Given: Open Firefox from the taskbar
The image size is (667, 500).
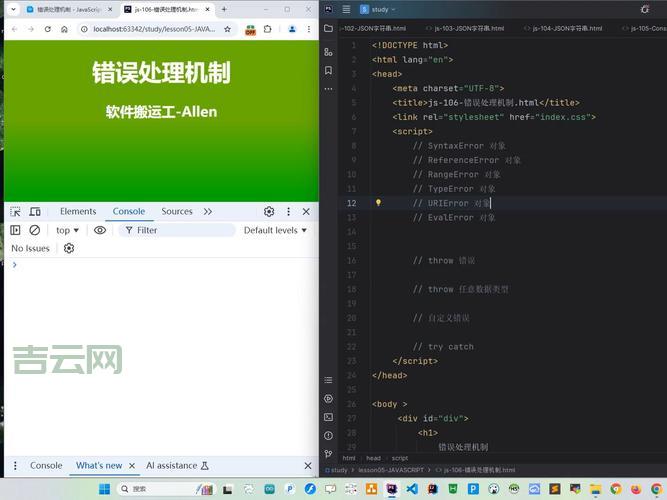Looking at the screenshot, I should pos(636,489).
